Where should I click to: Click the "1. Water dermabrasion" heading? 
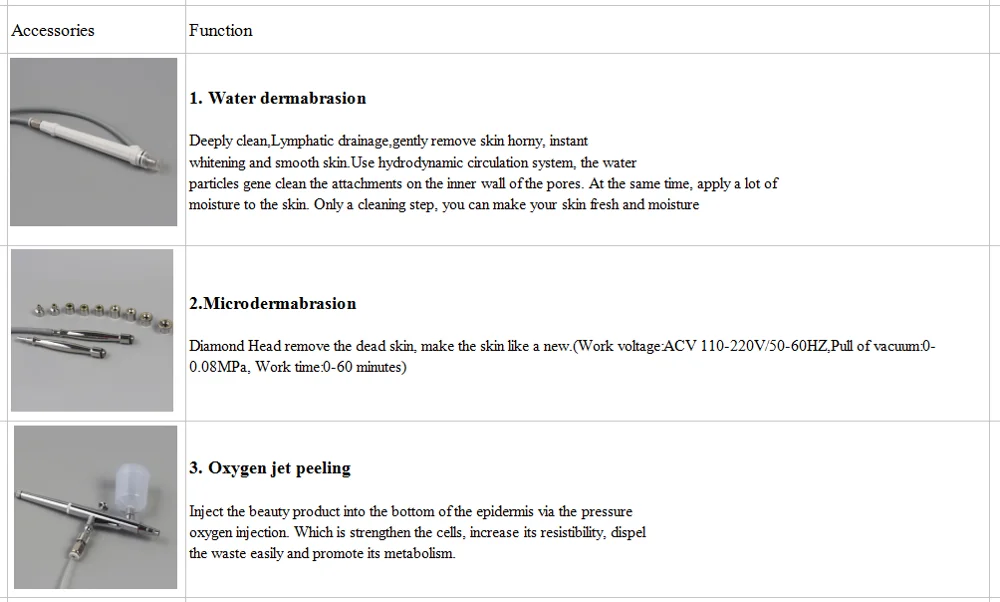coord(278,98)
